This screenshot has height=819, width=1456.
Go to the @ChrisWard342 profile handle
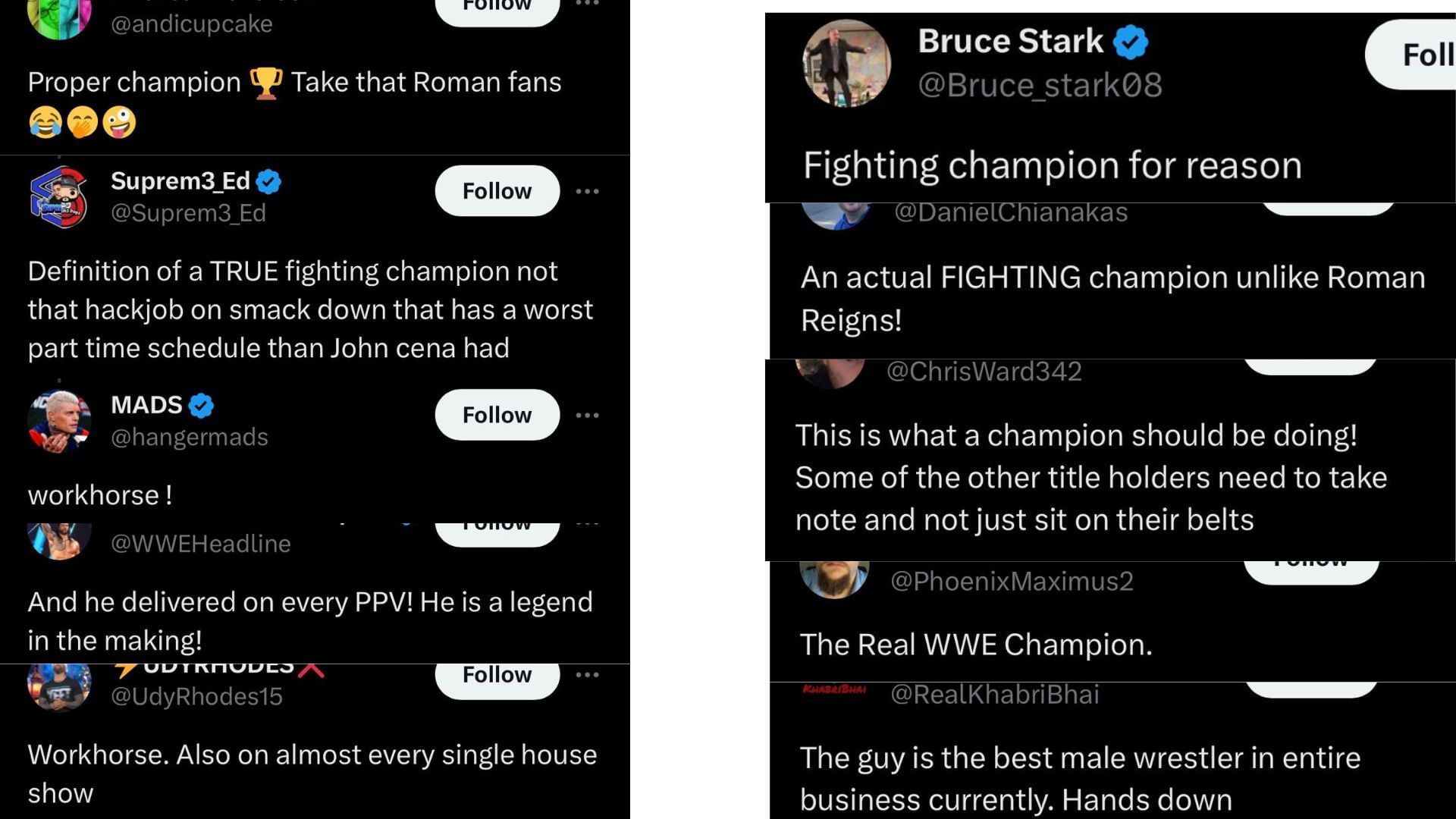984,372
